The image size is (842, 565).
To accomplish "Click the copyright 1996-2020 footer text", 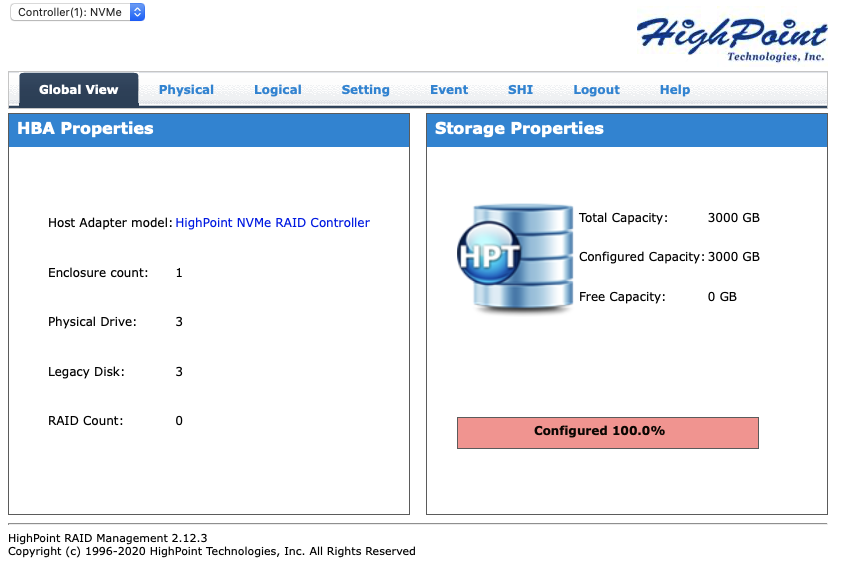I will pyautogui.click(x=212, y=551).
